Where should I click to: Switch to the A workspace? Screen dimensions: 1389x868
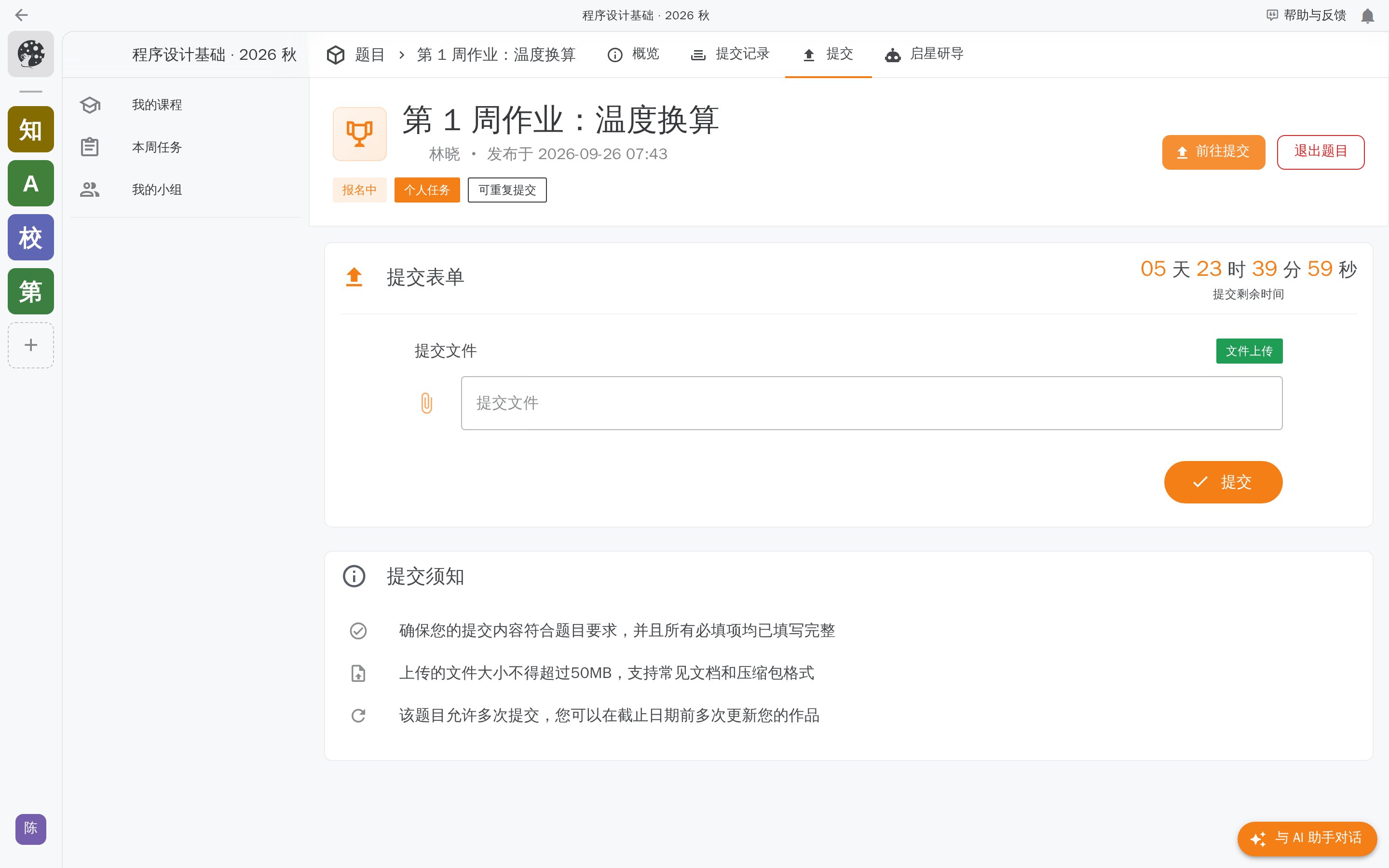click(31, 183)
